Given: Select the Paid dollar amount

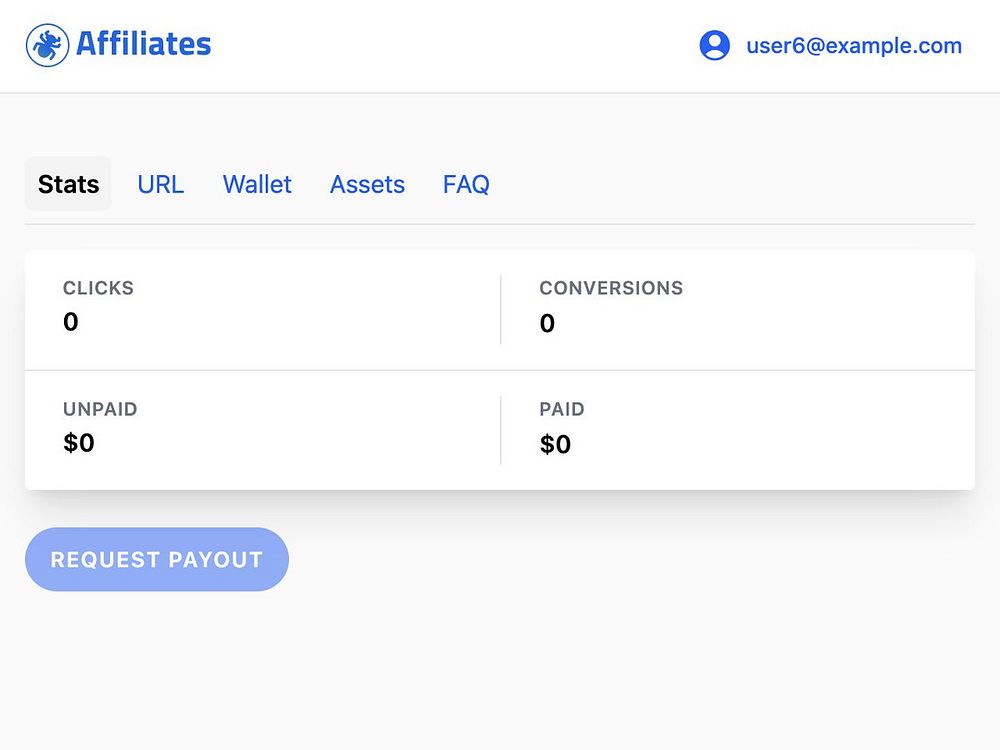Looking at the screenshot, I should tap(555, 444).
